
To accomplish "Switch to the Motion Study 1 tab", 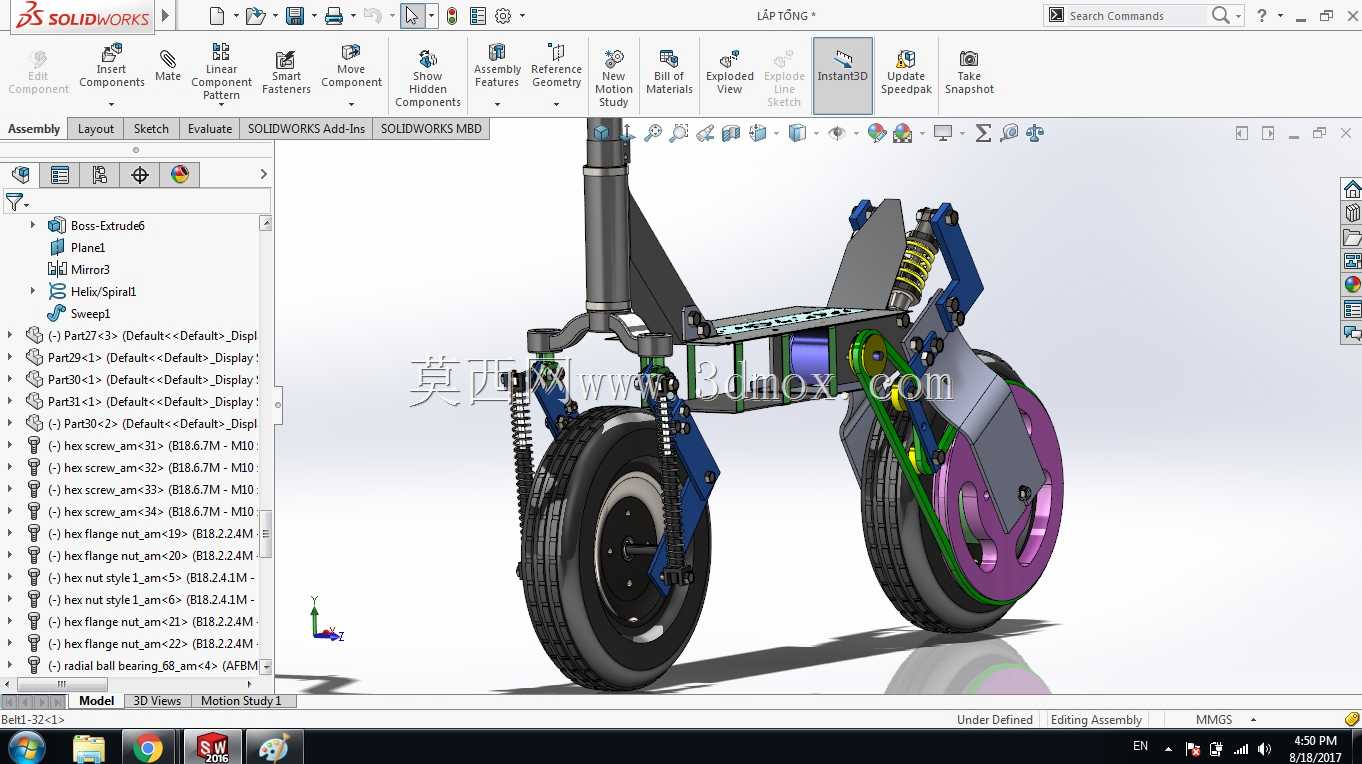I will click(x=241, y=701).
